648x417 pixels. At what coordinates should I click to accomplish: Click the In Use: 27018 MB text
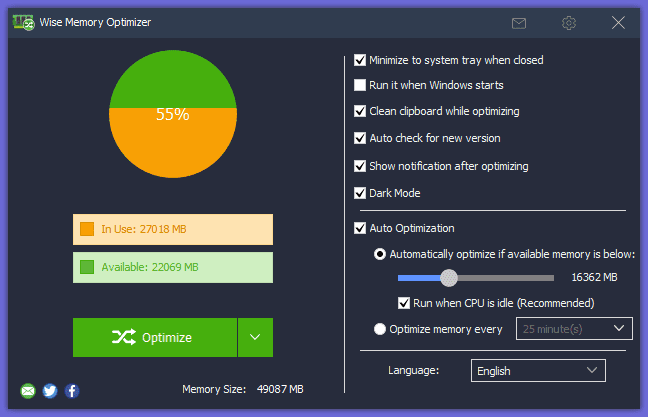click(x=144, y=229)
